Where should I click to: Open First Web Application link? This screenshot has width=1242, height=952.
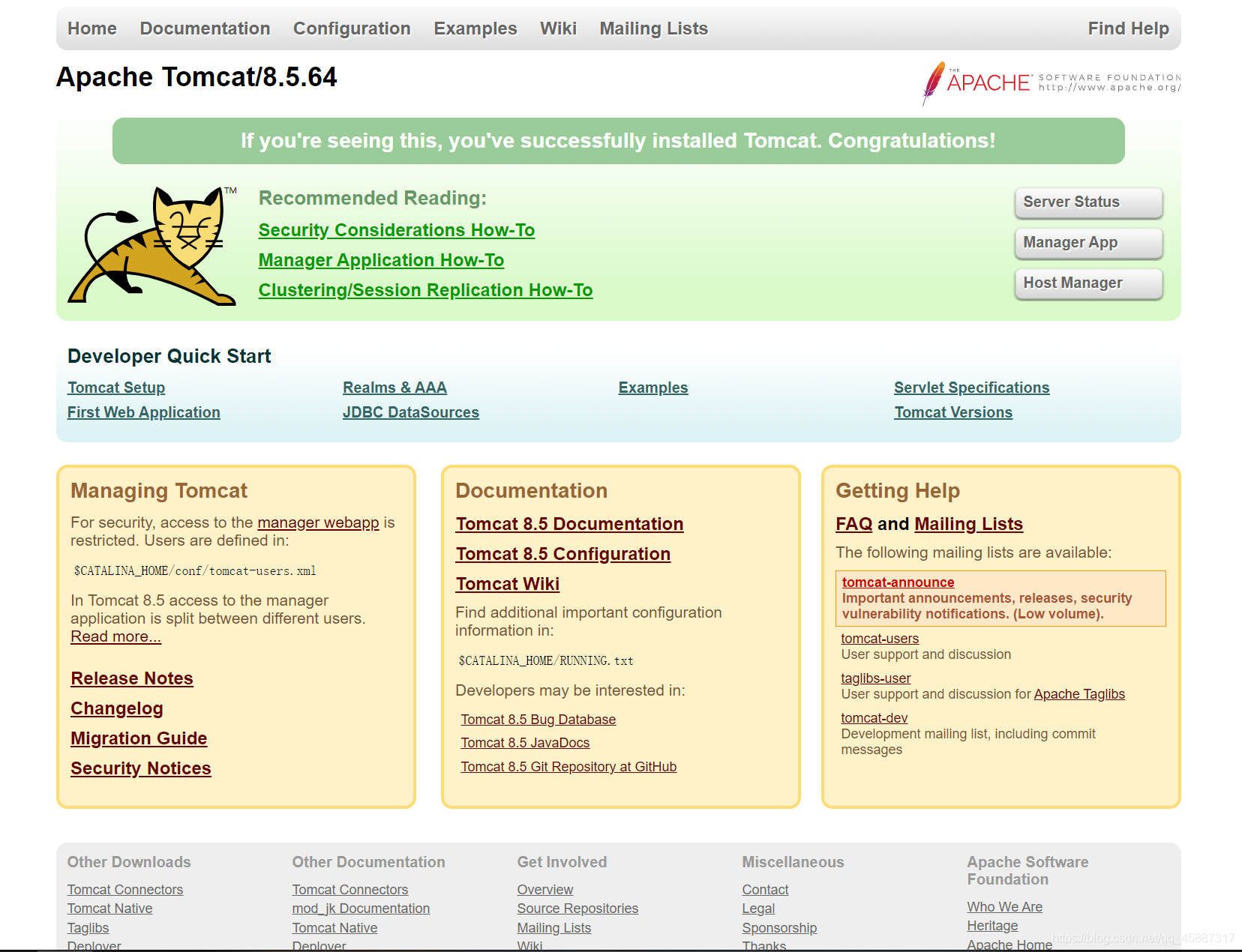[144, 412]
